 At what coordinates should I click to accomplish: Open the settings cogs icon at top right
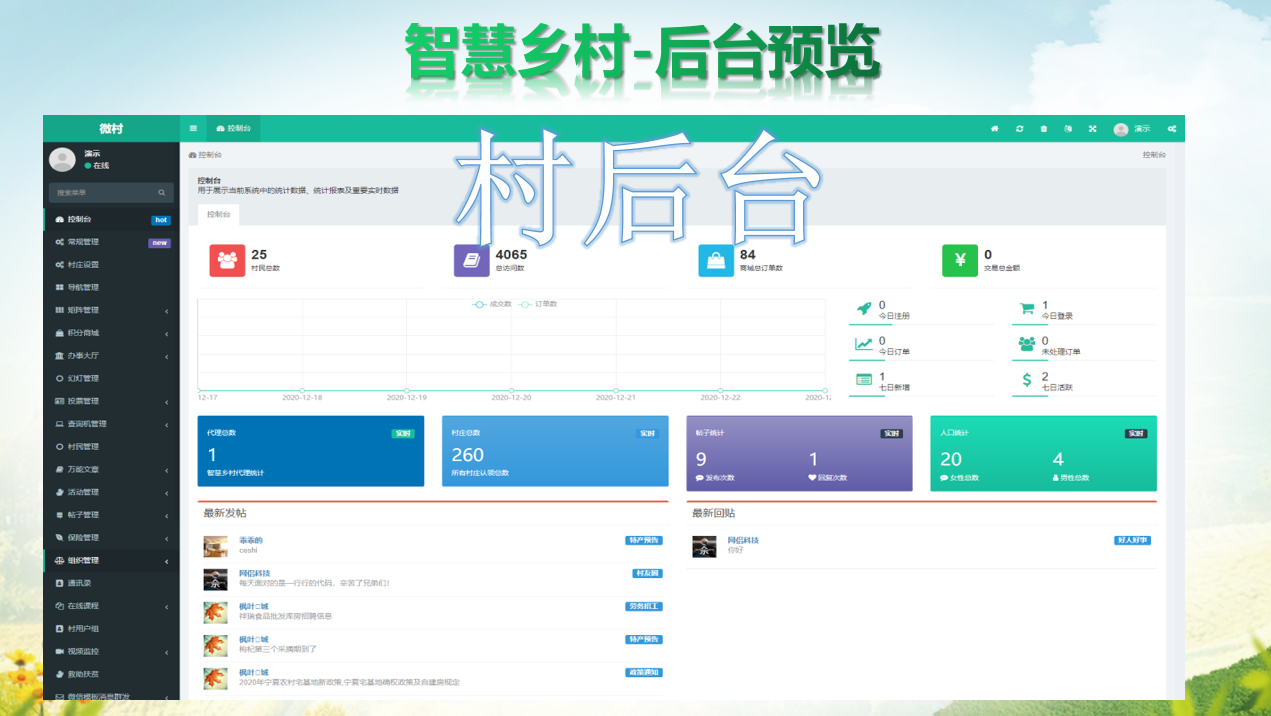click(1171, 129)
